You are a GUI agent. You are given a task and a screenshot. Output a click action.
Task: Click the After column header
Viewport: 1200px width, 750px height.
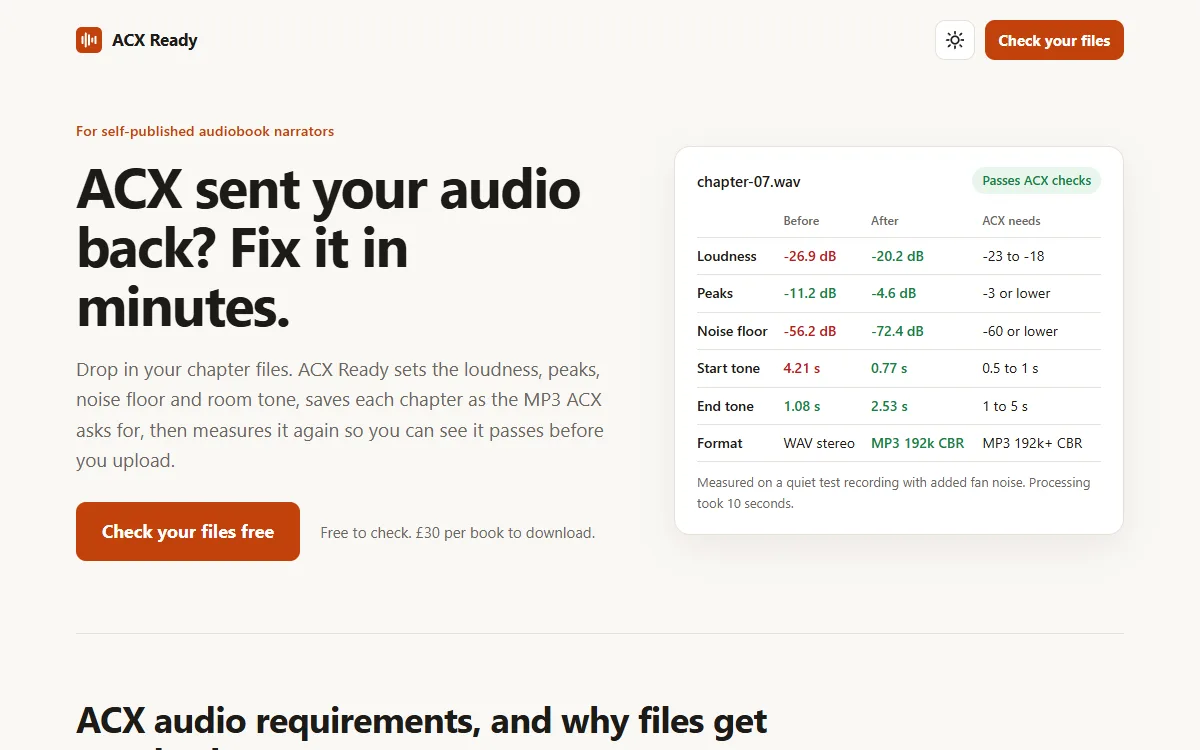[885, 221]
